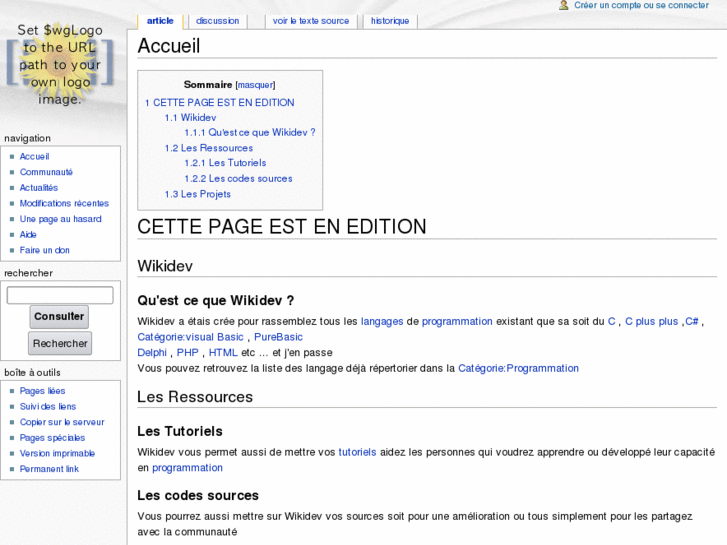
Task: Follow the C plus plus link
Action: click(651, 321)
